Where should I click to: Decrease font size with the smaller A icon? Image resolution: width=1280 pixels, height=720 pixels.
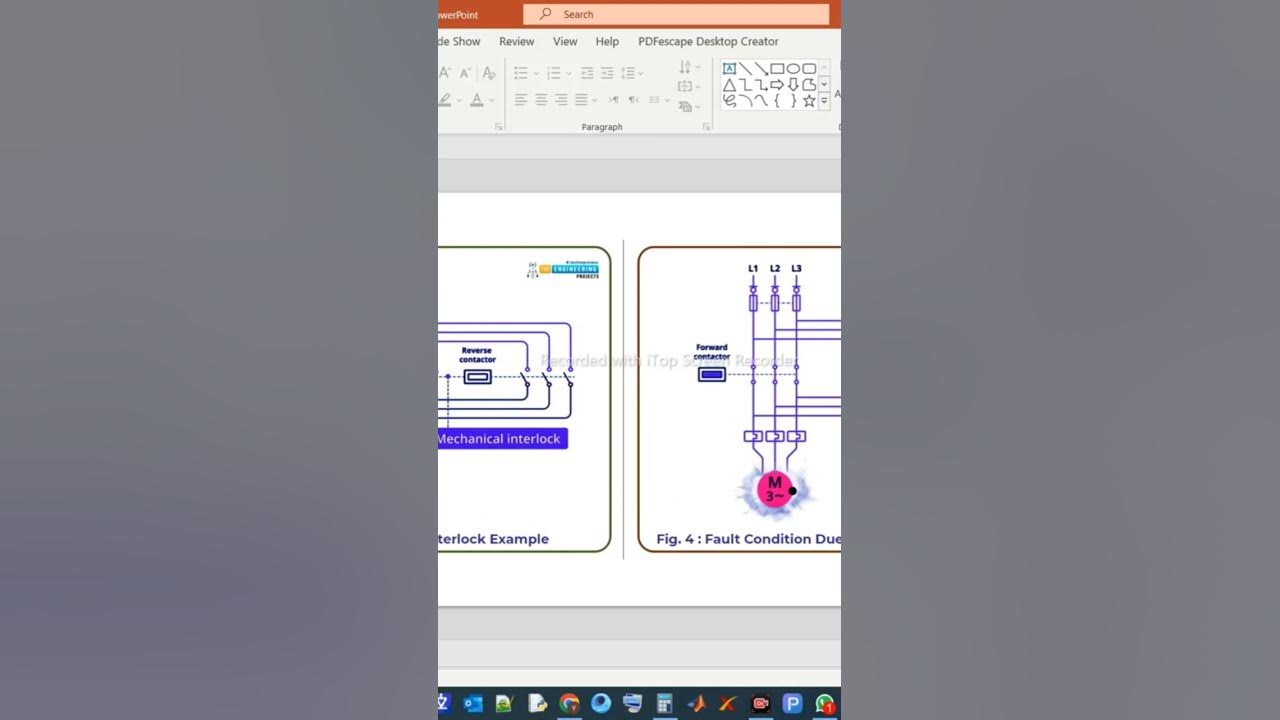pos(465,73)
